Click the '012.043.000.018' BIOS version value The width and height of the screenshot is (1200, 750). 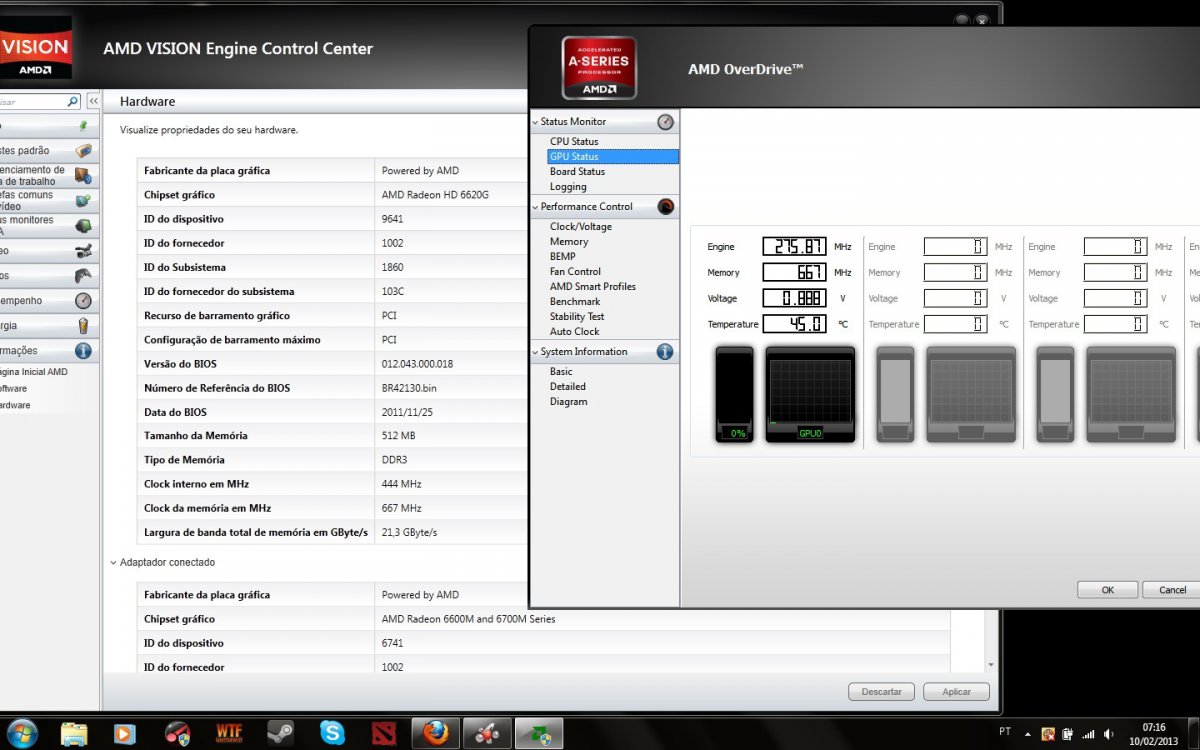(x=417, y=364)
